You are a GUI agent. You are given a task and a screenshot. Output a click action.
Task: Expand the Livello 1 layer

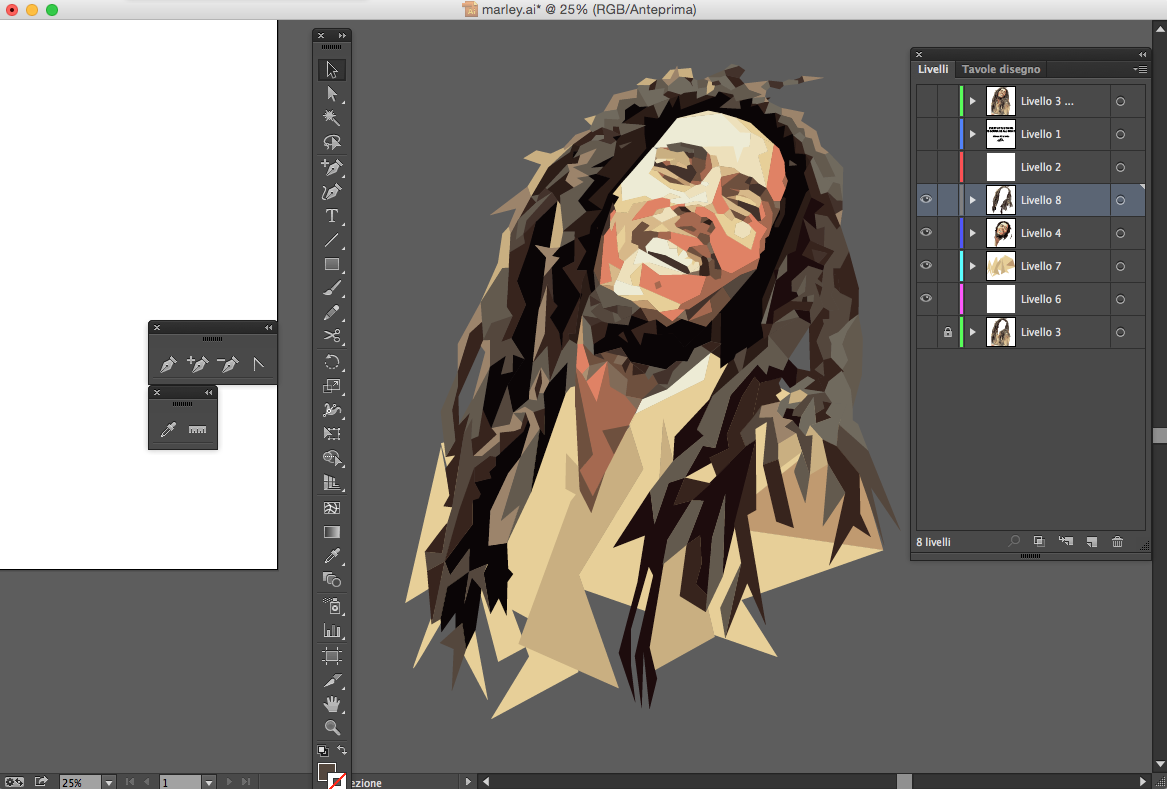coord(973,134)
